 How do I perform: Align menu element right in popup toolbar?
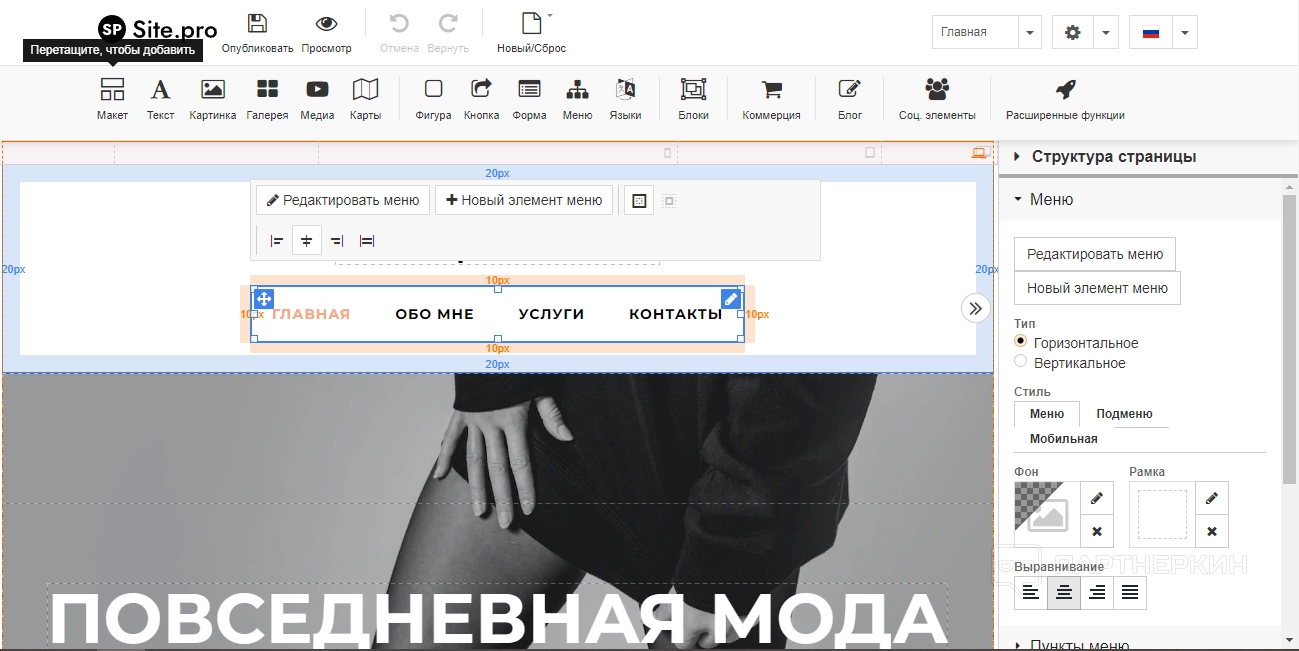(337, 241)
